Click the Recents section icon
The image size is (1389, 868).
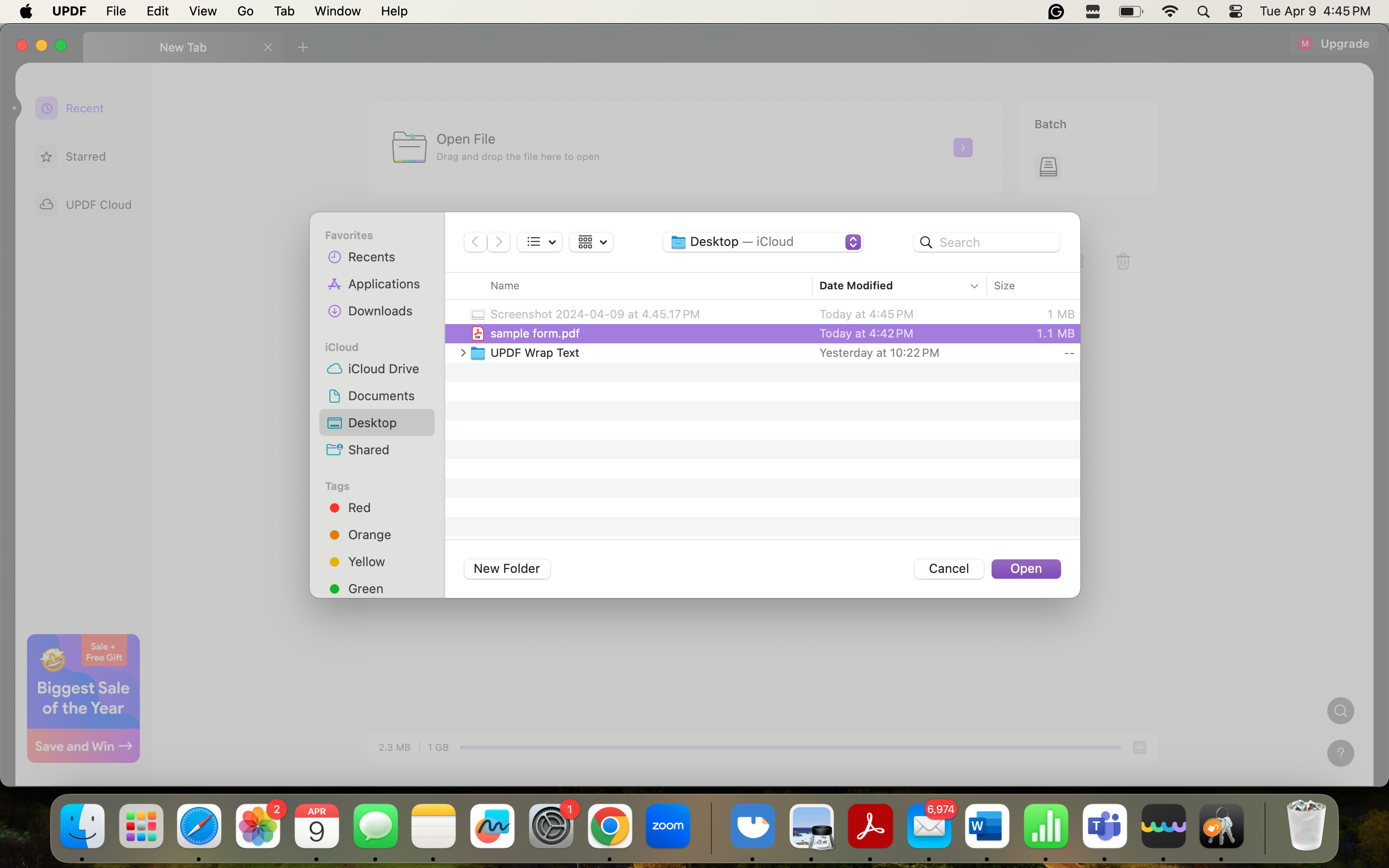[335, 256]
